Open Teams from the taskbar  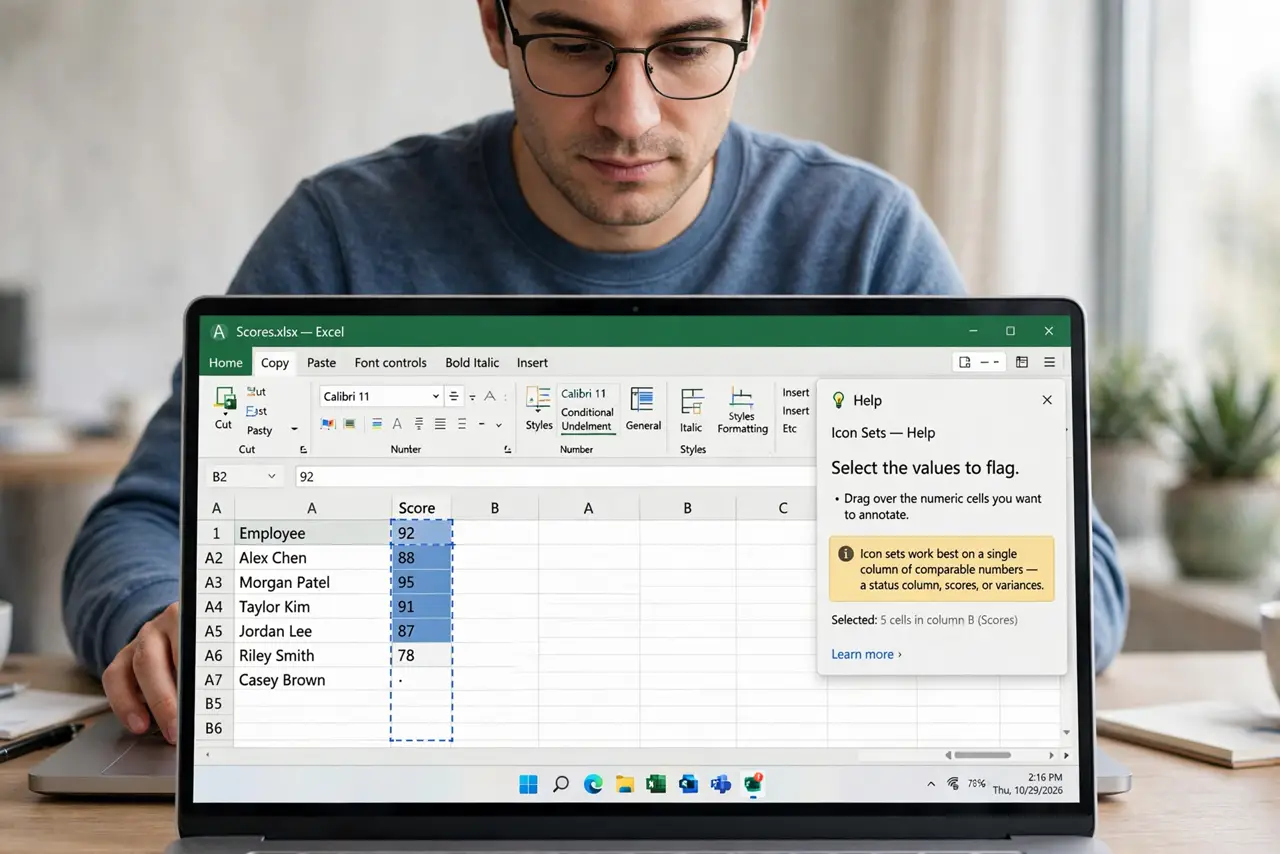pos(721,785)
